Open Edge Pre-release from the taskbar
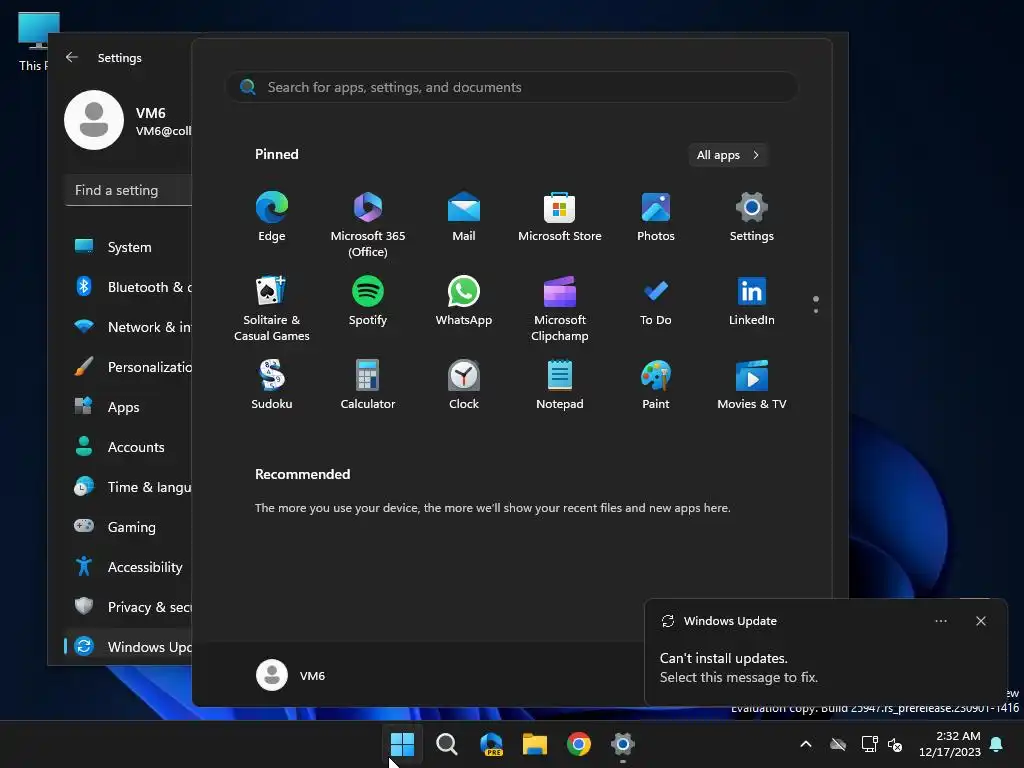1024x768 pixels. click(x=491, y=744)
